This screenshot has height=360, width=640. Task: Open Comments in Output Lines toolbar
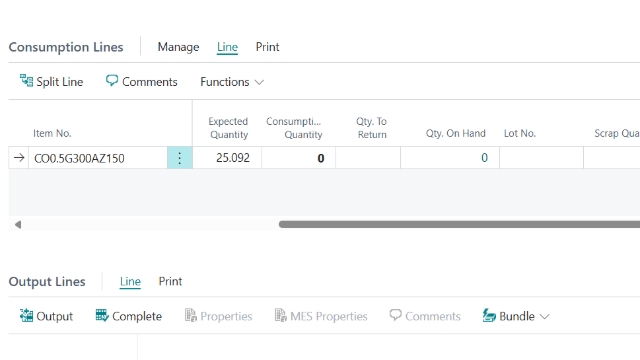tap(425, 316)
